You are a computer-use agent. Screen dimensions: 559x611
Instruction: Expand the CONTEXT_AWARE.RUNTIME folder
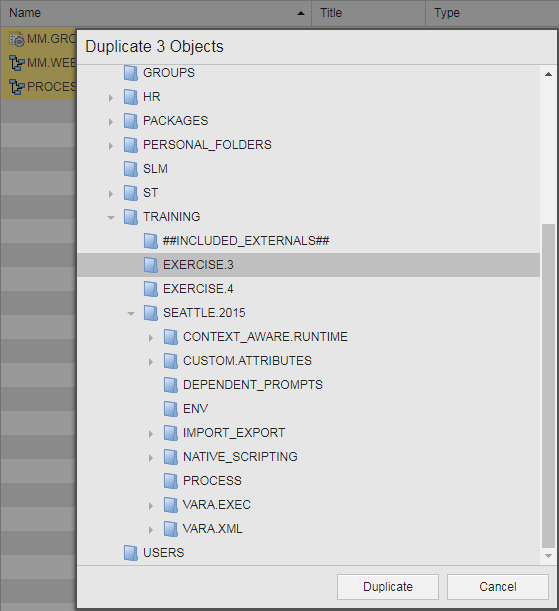(151, 337)
